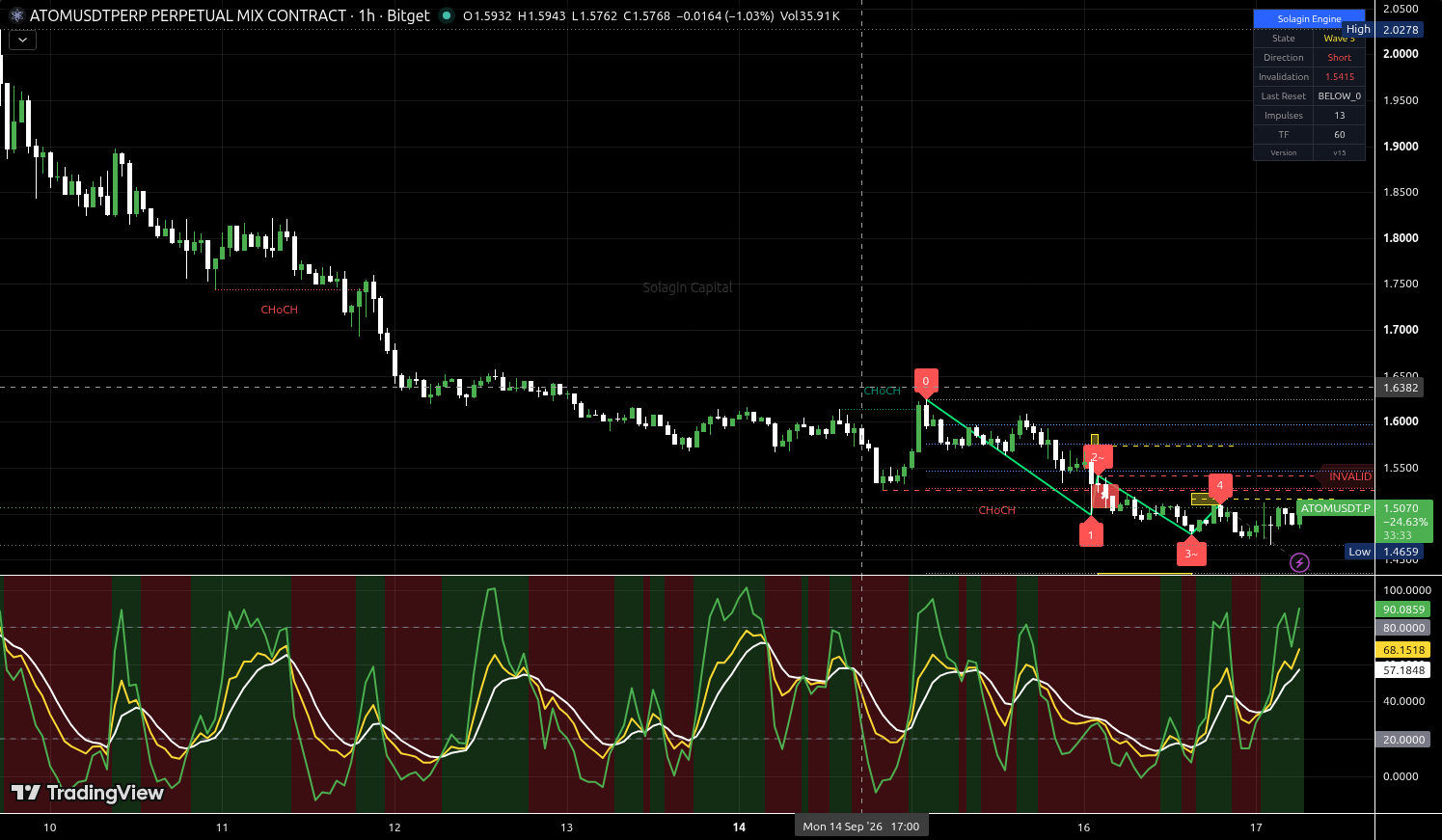Click the oscillator value 90.0859 label
The width and height of the screenshot is (1442, 840).
coord(1403,610)
